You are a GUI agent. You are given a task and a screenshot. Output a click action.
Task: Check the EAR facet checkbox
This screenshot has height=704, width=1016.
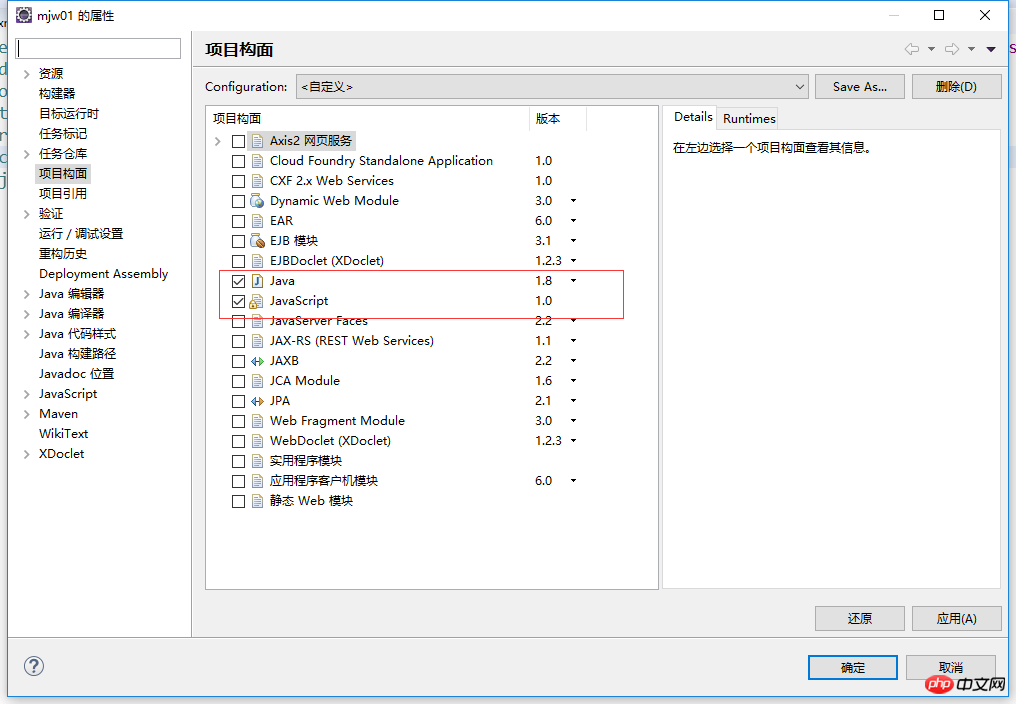[238, 222]
